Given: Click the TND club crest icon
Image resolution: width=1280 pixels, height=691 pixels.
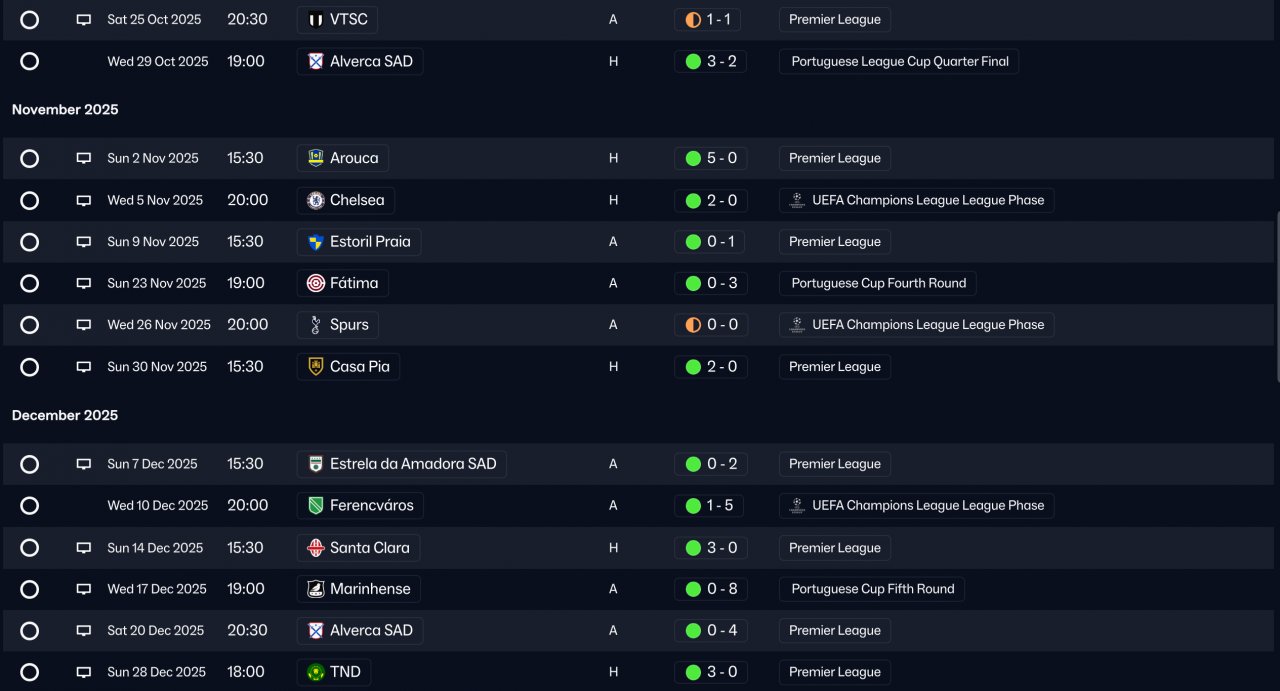Looking at the screenshot, I should pos(316,672).
